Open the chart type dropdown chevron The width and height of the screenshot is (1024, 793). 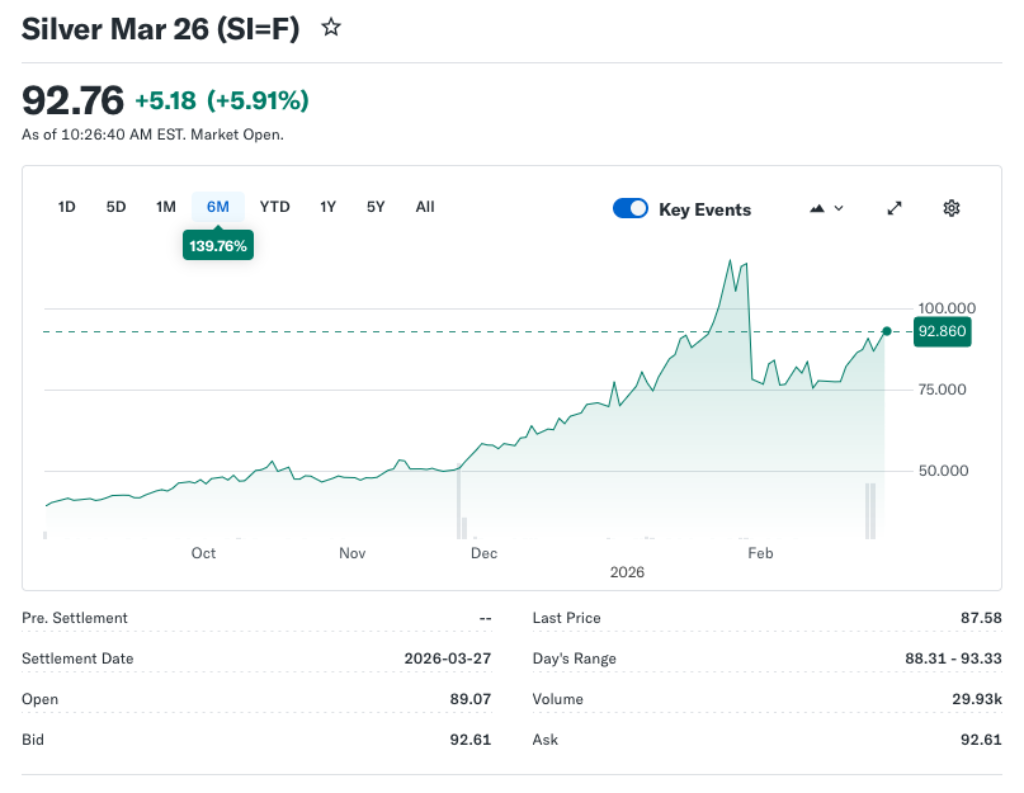coord(837,209)
